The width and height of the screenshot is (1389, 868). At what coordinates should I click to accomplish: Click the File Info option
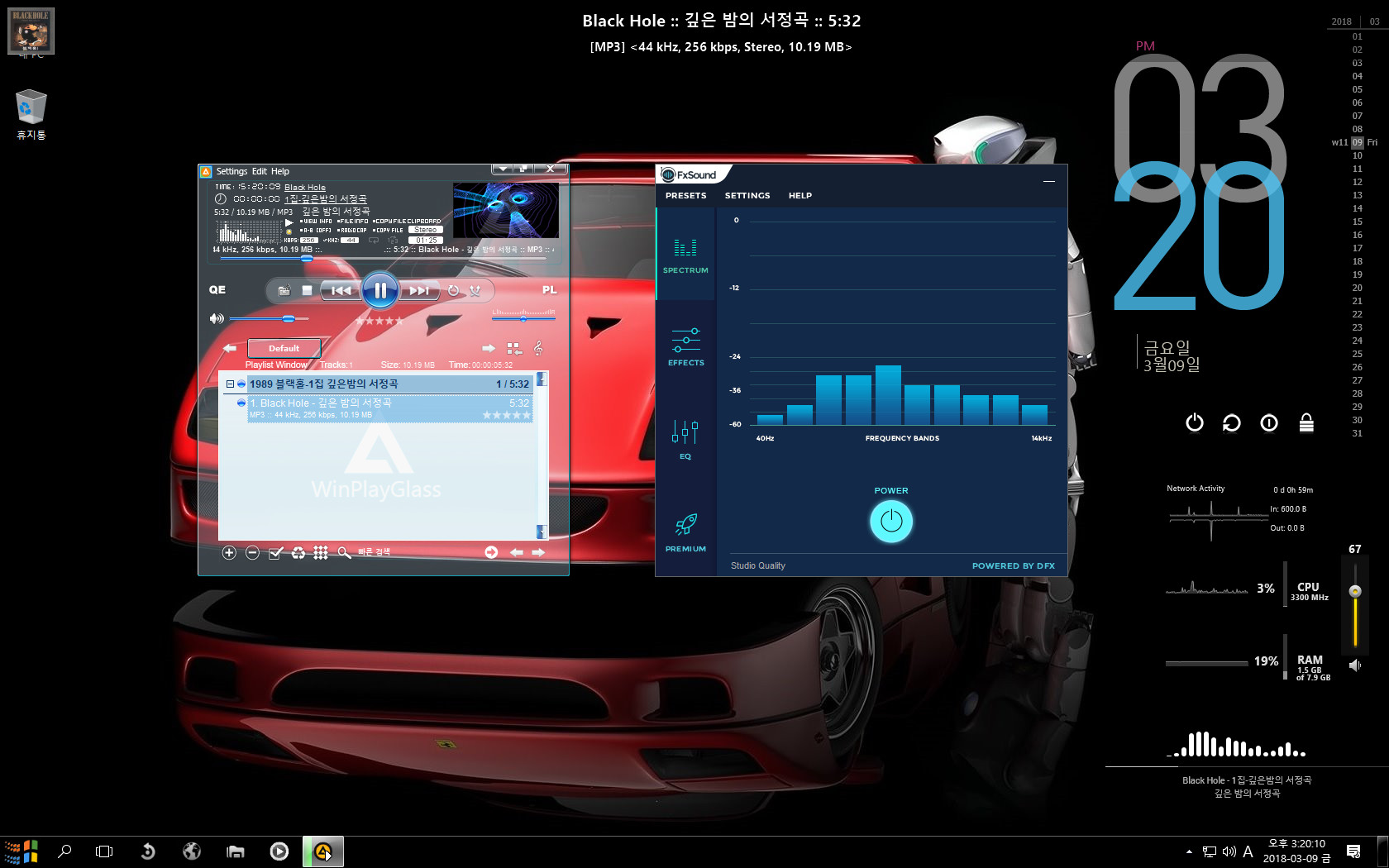353,222
